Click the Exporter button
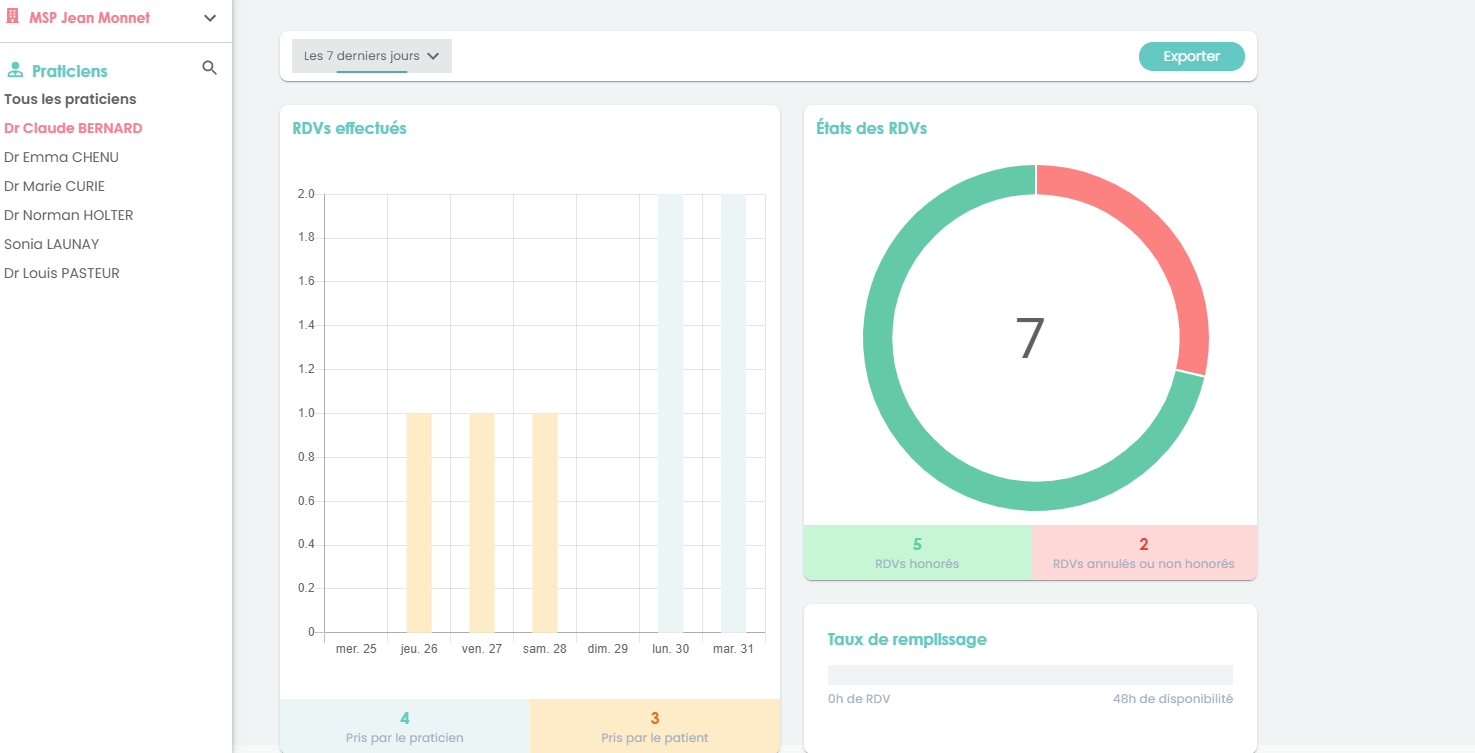 (x=1191, y=56)
